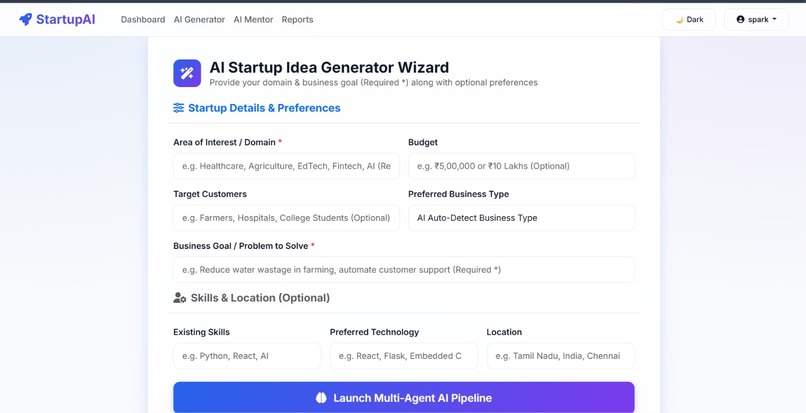Viewport: 806px width, 413px height.
Task: Click the 'Preferred Technology' label
Action: tap(374, 332)
